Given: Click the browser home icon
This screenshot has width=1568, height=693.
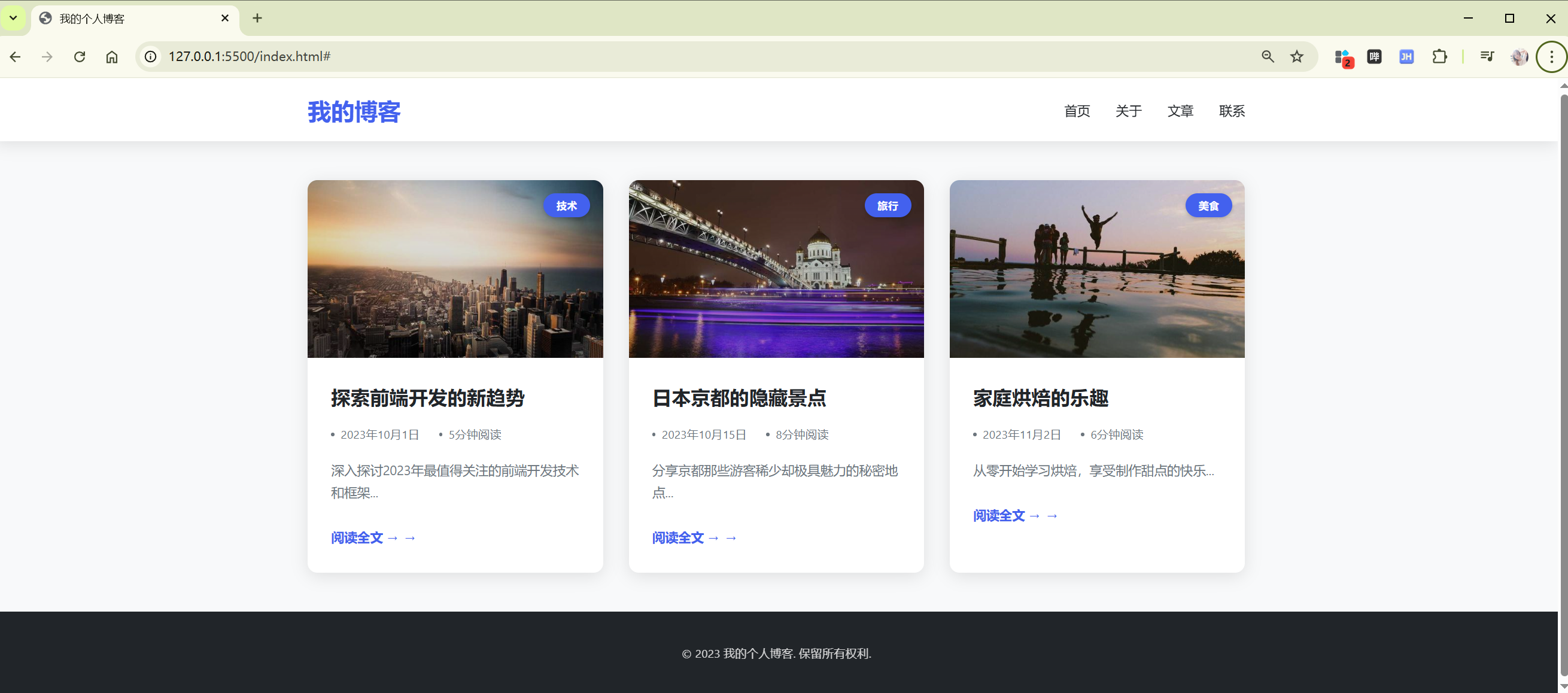Looking at the screenshot, I should [112, 57].
